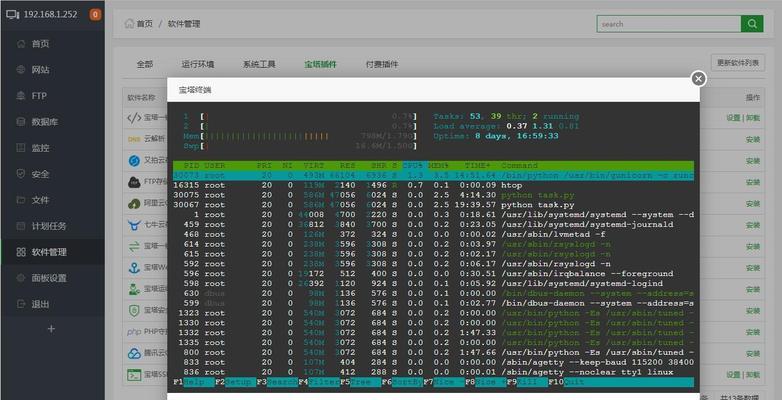
Task: Select the systemd-logind process row
Action: tap(433, 284)
